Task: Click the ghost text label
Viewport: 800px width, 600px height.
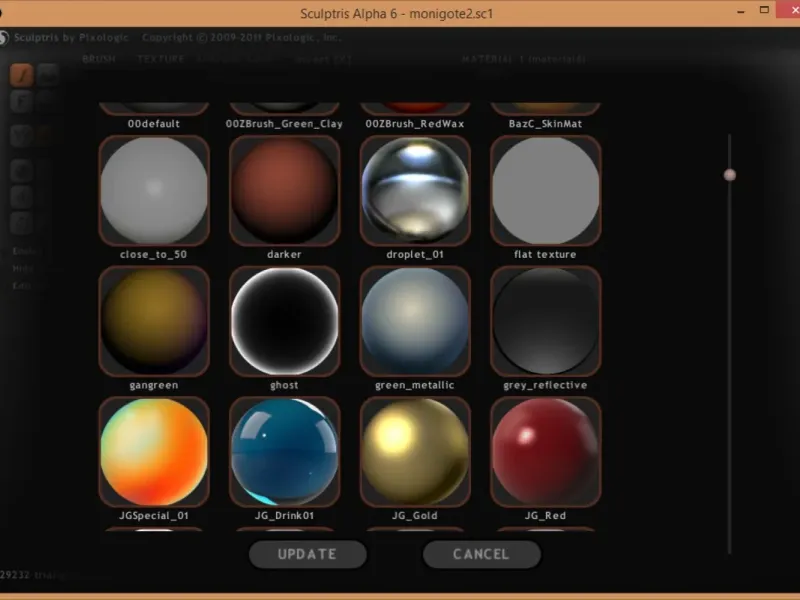Action: click(x=284, y=385)
